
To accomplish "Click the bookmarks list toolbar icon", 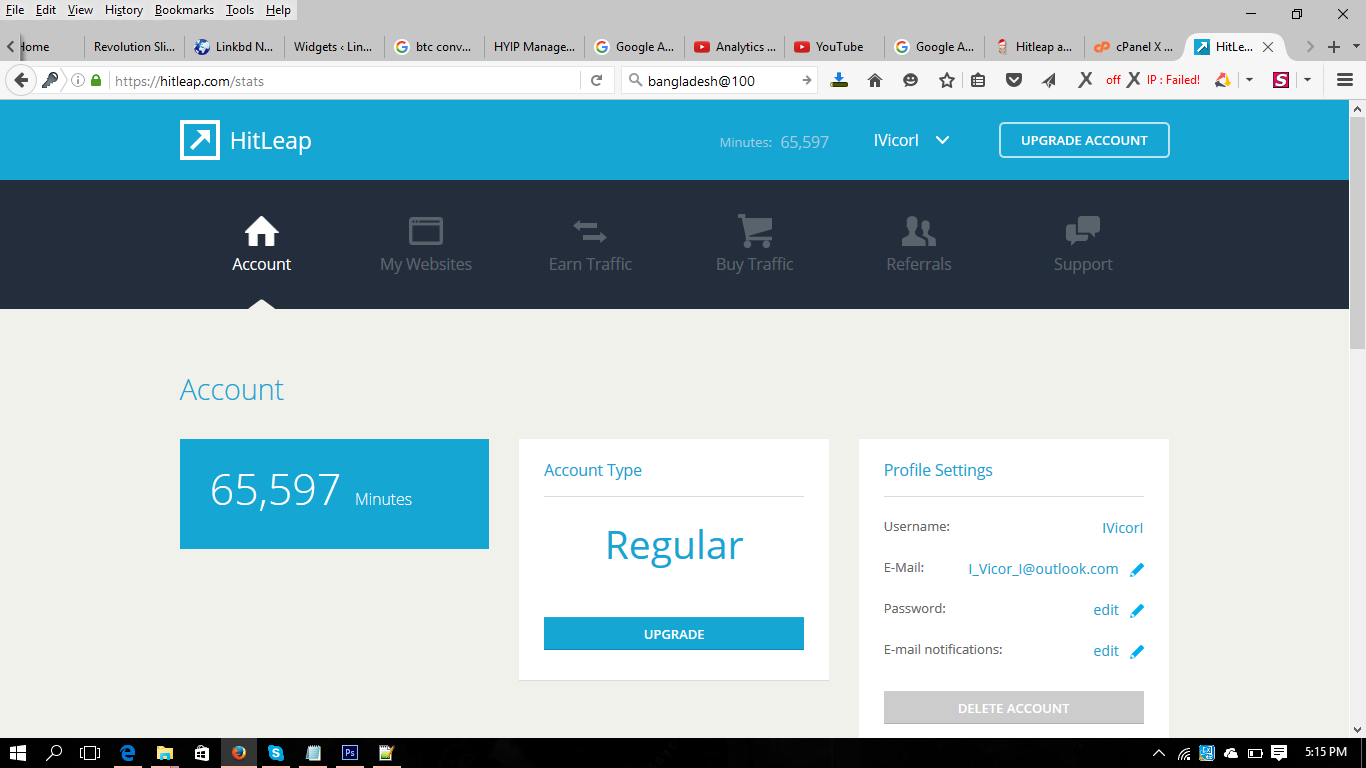I will point(978,80).
